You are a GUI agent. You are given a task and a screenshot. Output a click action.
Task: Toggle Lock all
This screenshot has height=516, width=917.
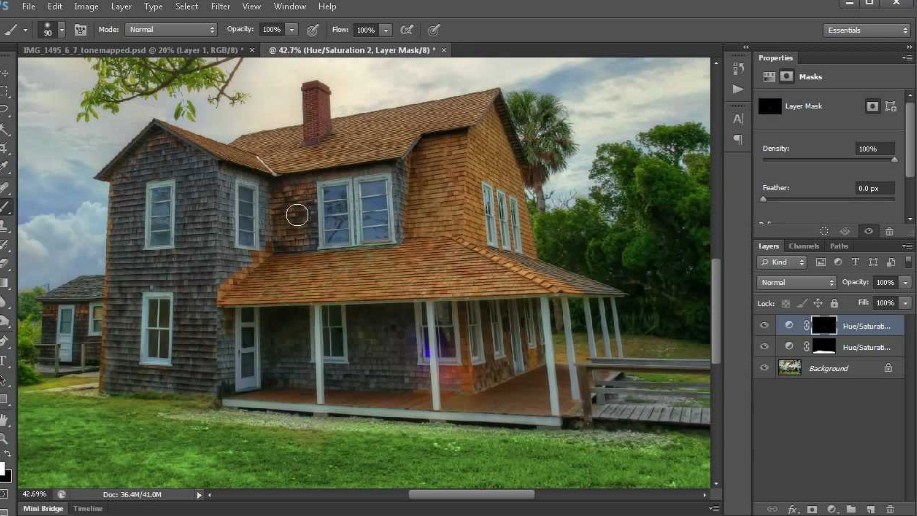pos(834,303)
